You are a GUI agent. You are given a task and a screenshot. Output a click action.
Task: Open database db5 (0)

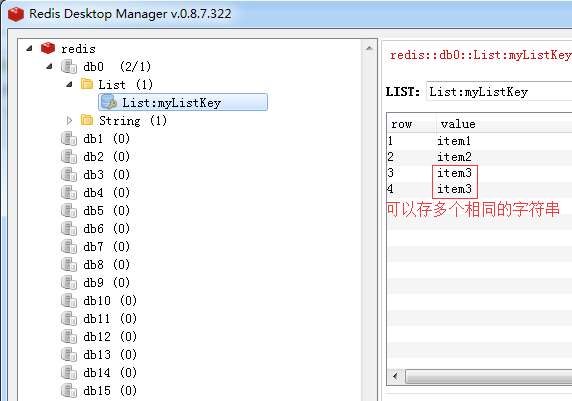(x=107, y=211)
